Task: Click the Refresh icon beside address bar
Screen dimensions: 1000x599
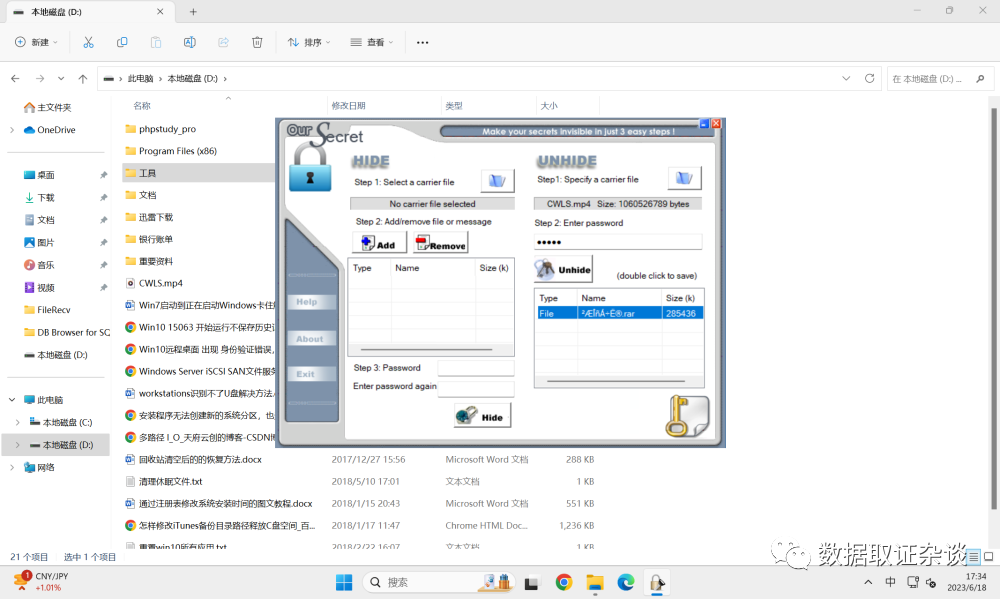Action: (869, 78)
